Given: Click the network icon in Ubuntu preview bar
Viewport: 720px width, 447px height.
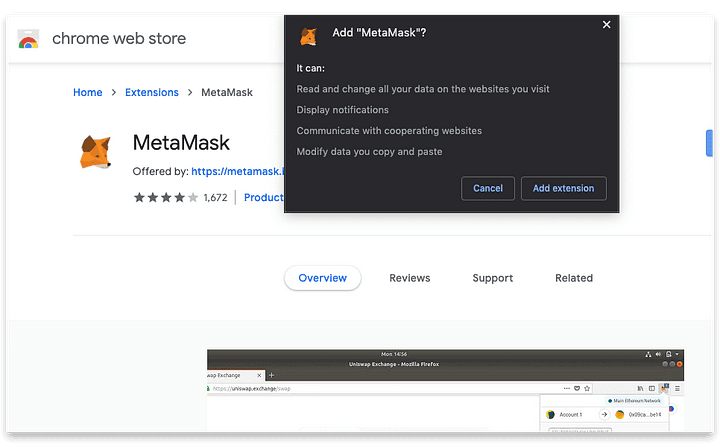Looking at the screenshot, I should point(648,354).
